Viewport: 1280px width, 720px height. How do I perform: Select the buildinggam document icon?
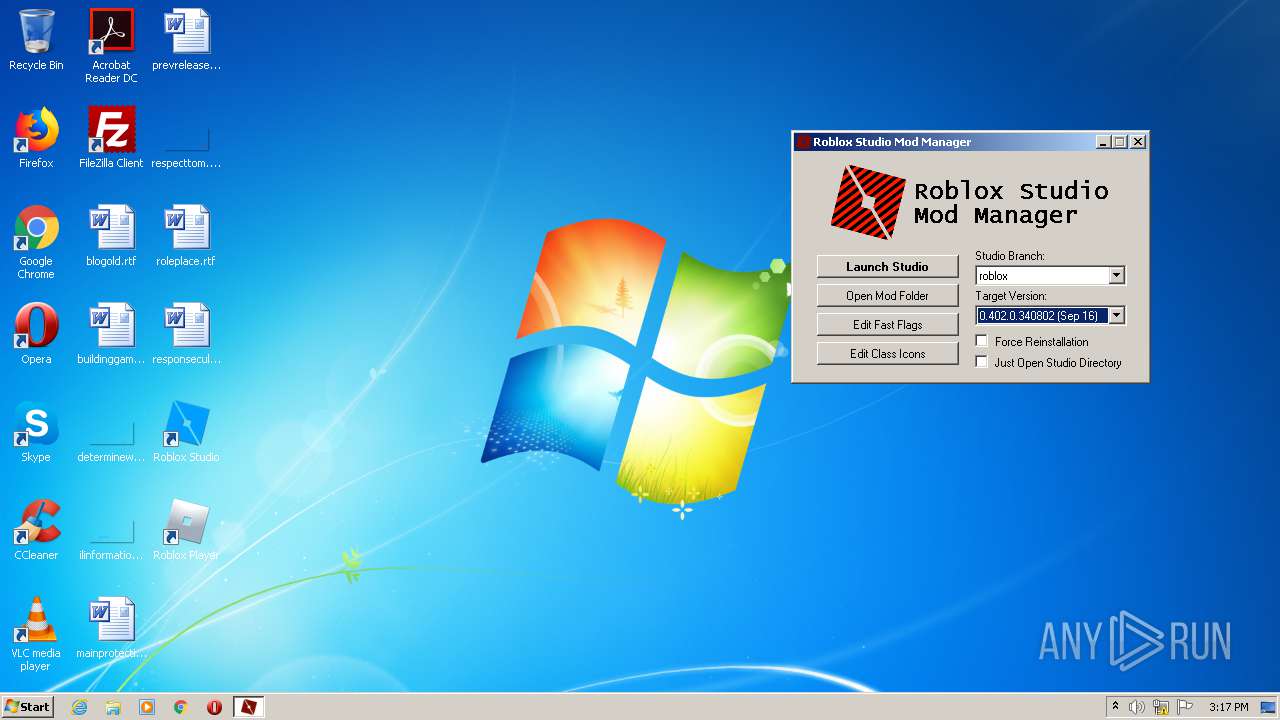coord(111,334)
